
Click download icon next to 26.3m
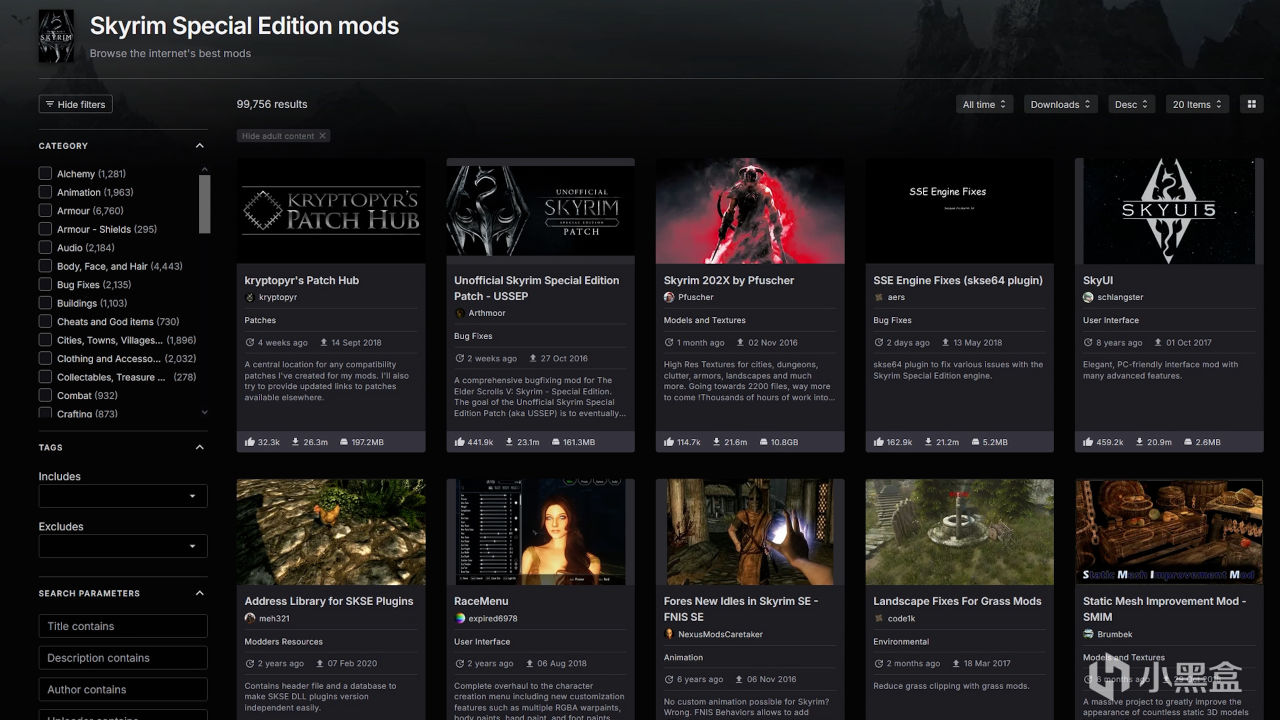pyautogui.click(x=295, y=441)
